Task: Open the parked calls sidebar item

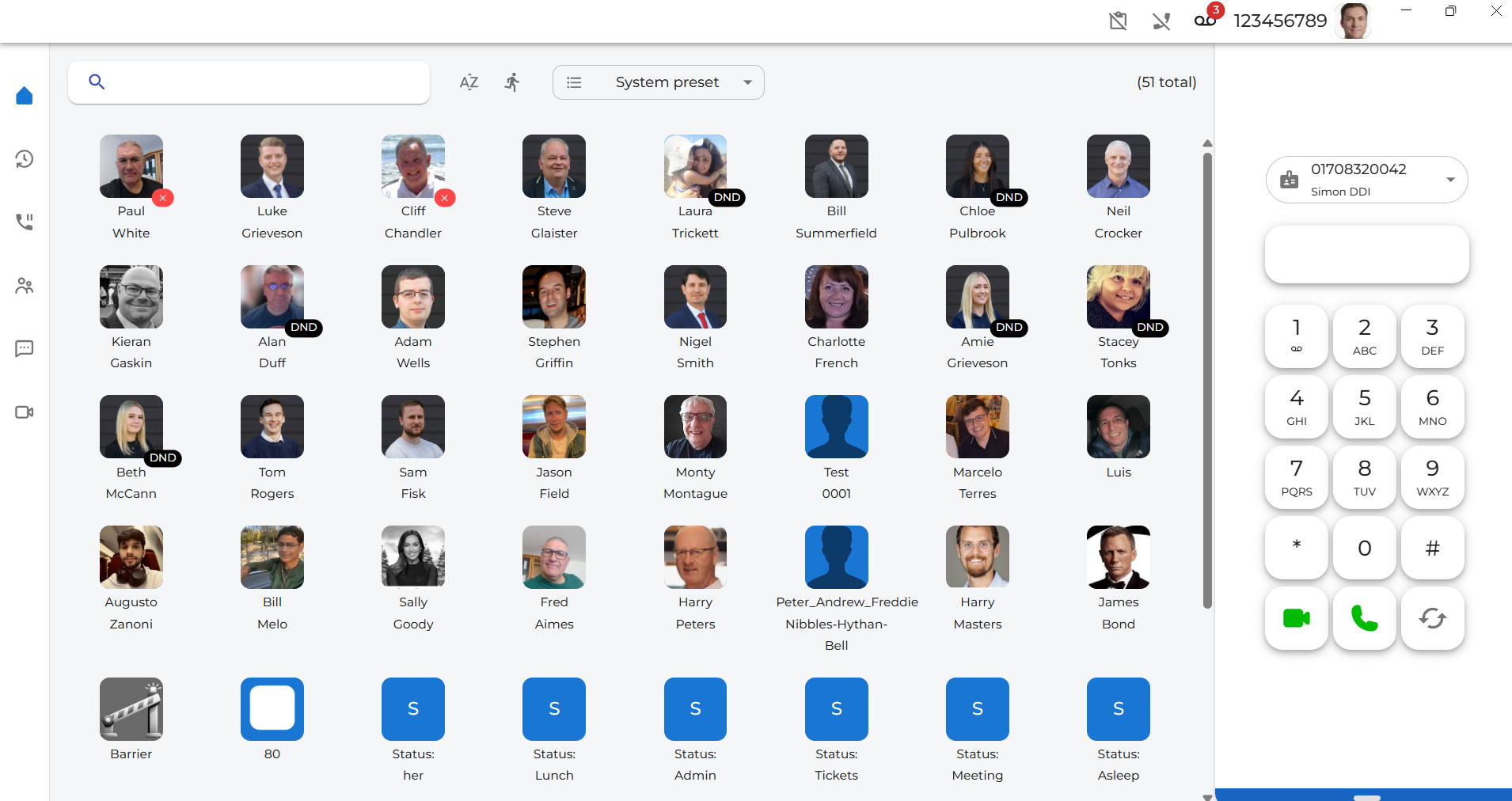Action: click(x=25, y=222)
